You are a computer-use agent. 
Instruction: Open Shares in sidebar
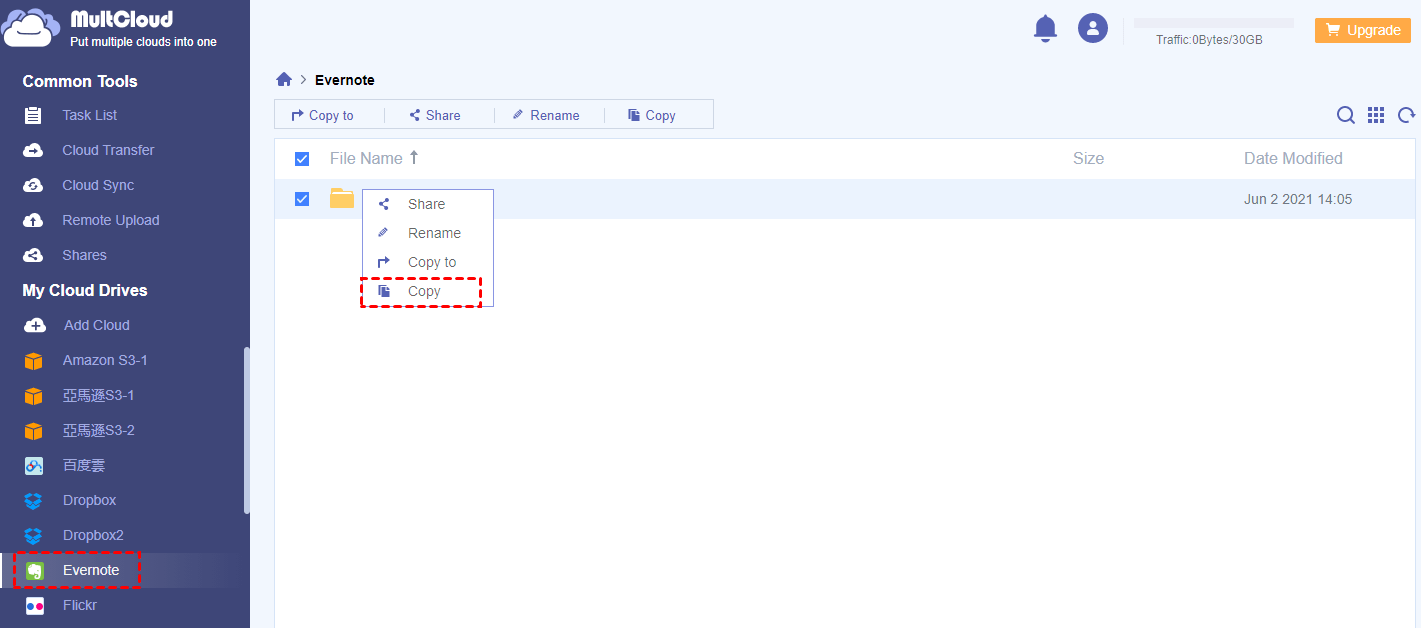84,255
